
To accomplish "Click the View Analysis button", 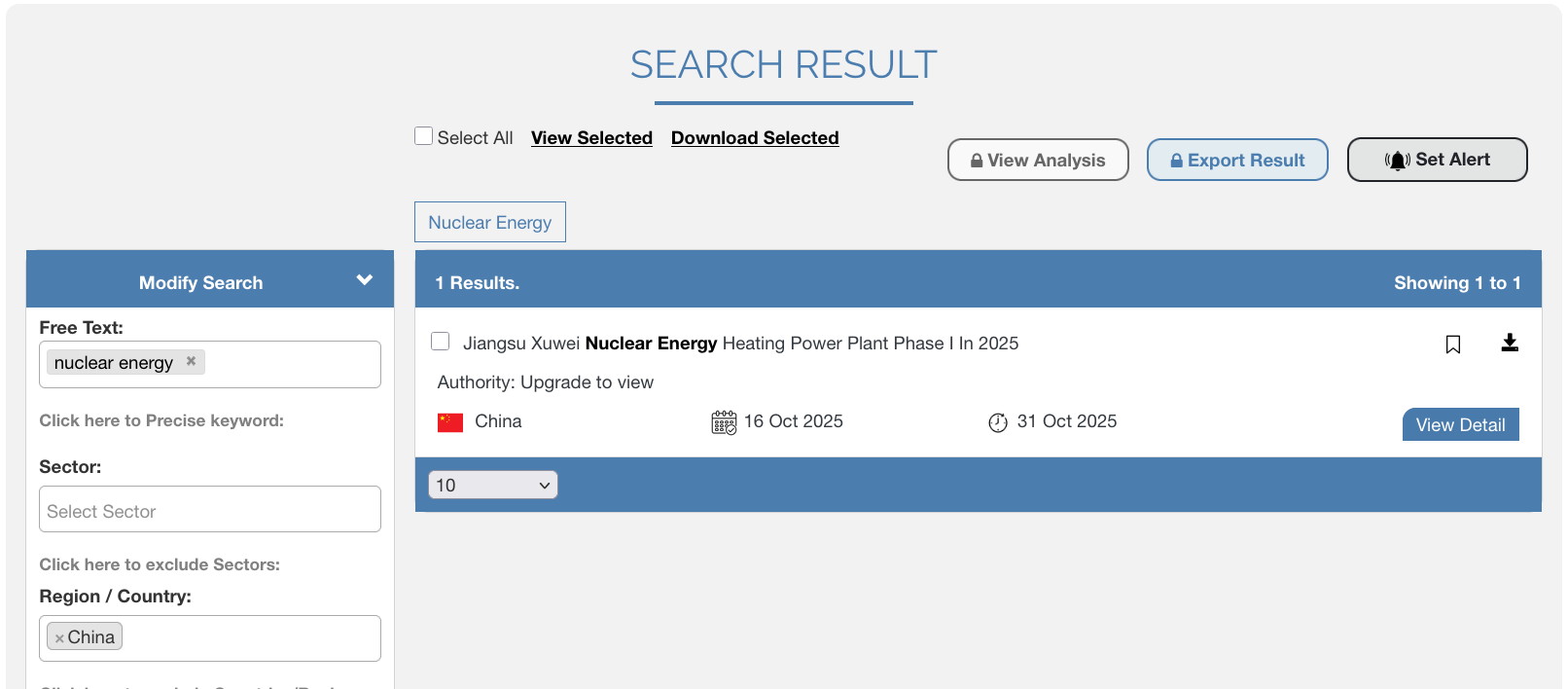I will coord(1038,160).
